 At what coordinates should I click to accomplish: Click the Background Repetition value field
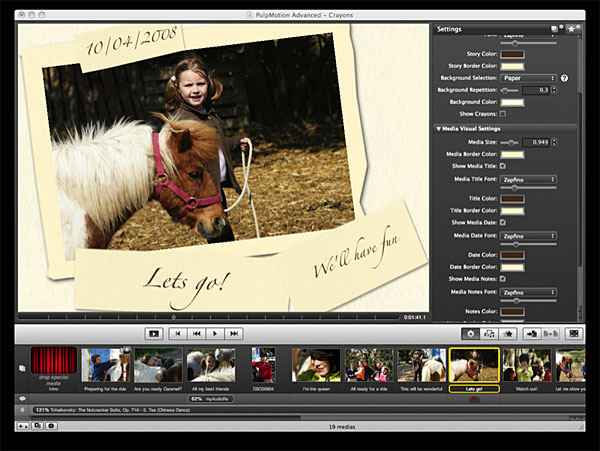coord(536,90)
